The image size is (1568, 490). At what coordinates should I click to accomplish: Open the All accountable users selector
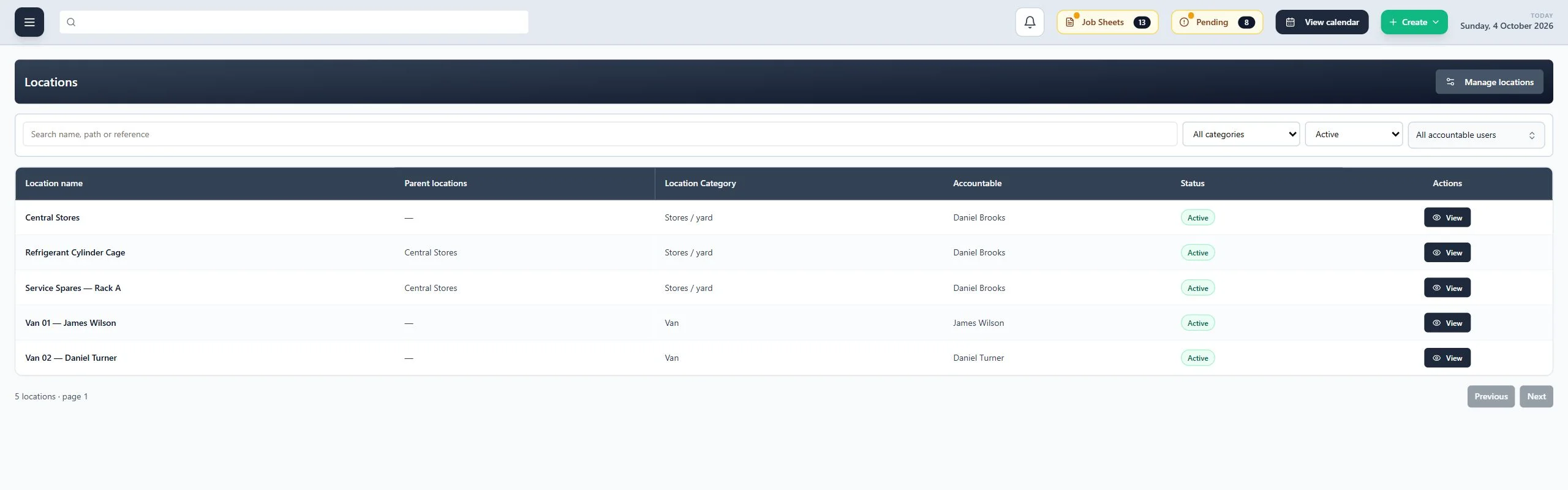coord(1476,135)
